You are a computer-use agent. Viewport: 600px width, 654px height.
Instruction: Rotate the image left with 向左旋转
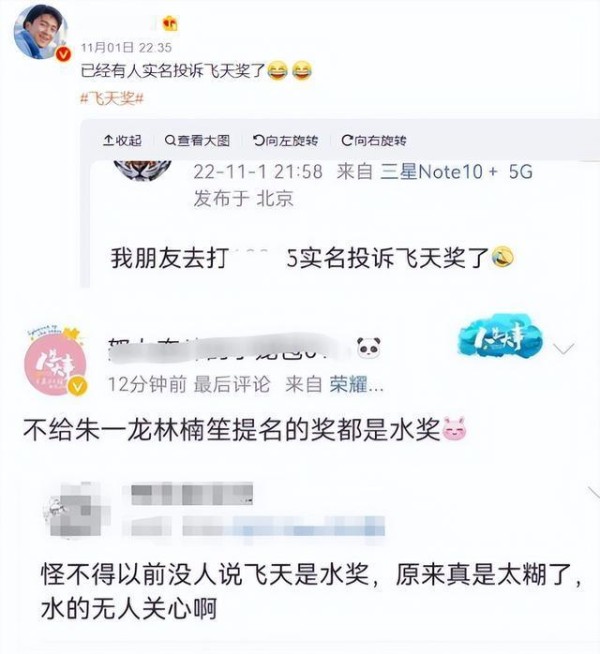285,141
